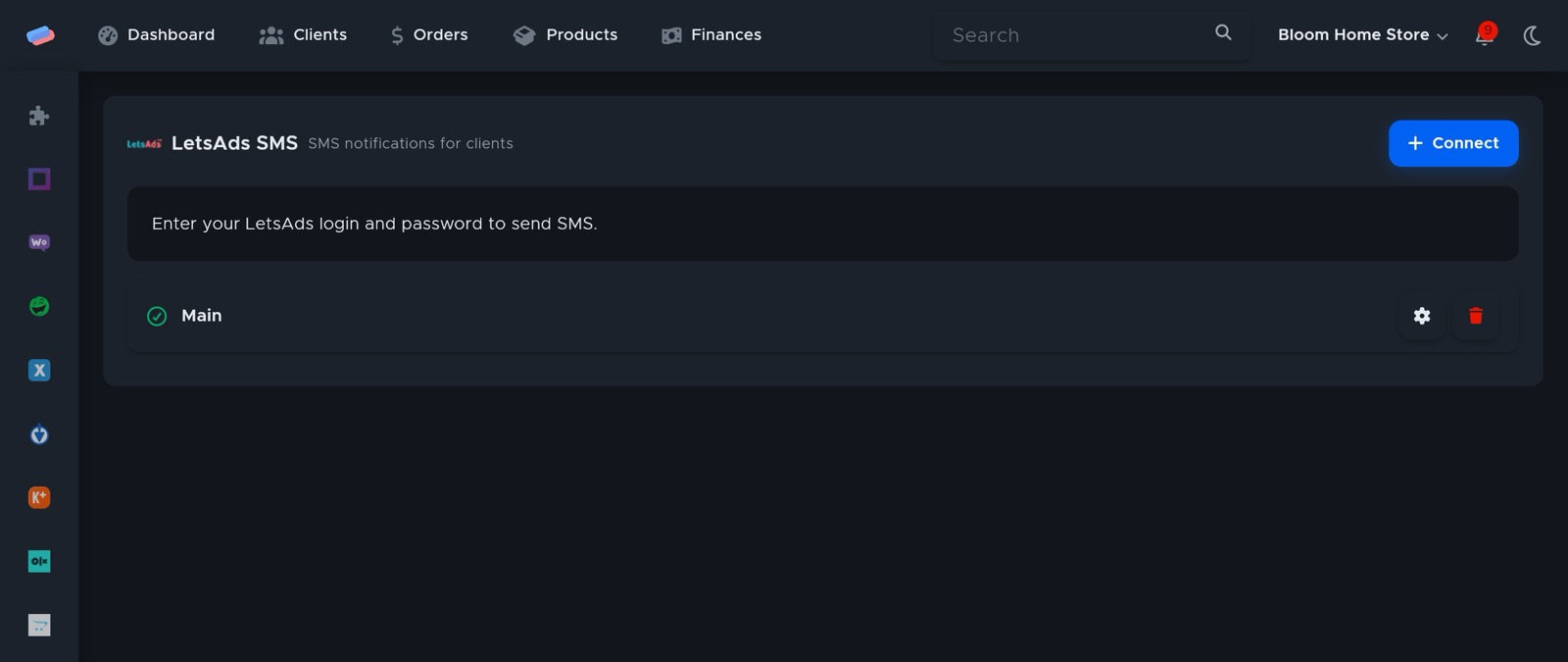Click the Connect button
The width and height of the screenshot is (1568, 662).
tap(1453, 143)
